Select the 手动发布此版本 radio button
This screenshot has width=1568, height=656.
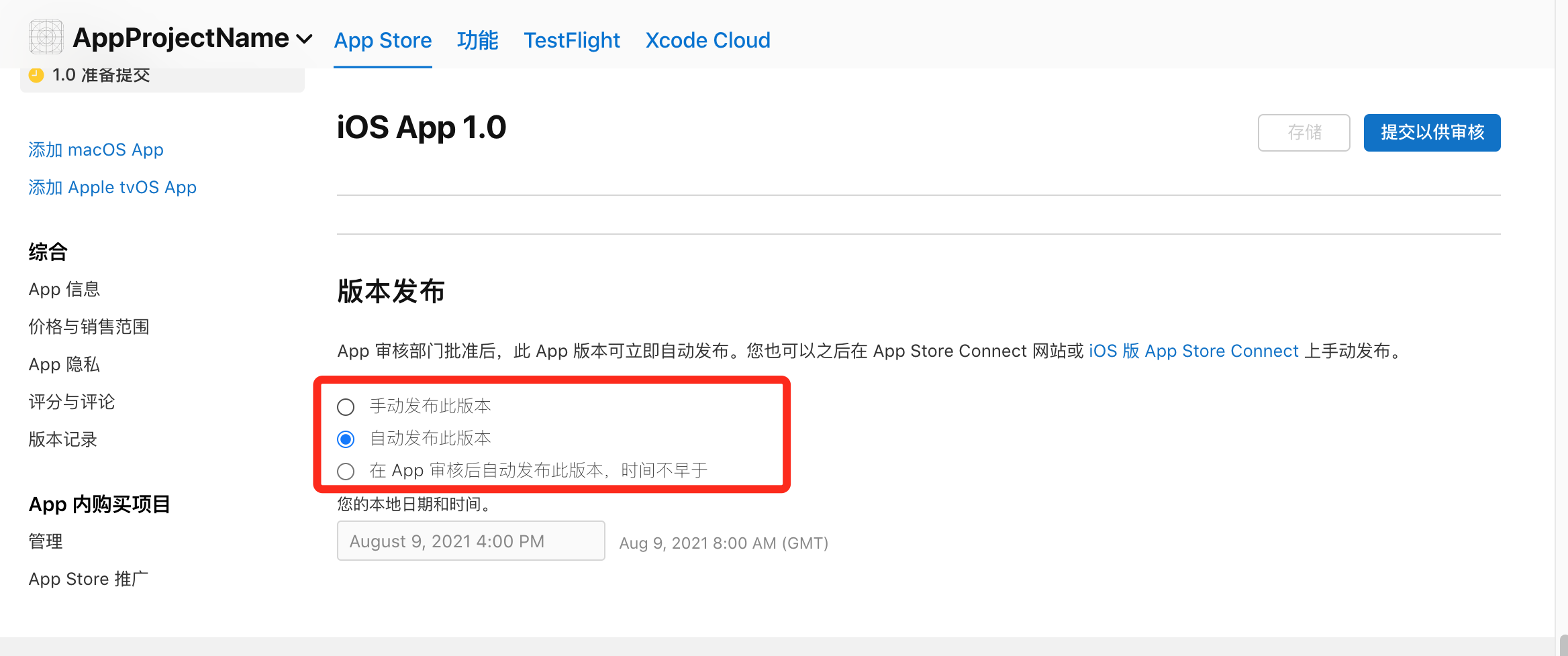[x=346, y=406]
